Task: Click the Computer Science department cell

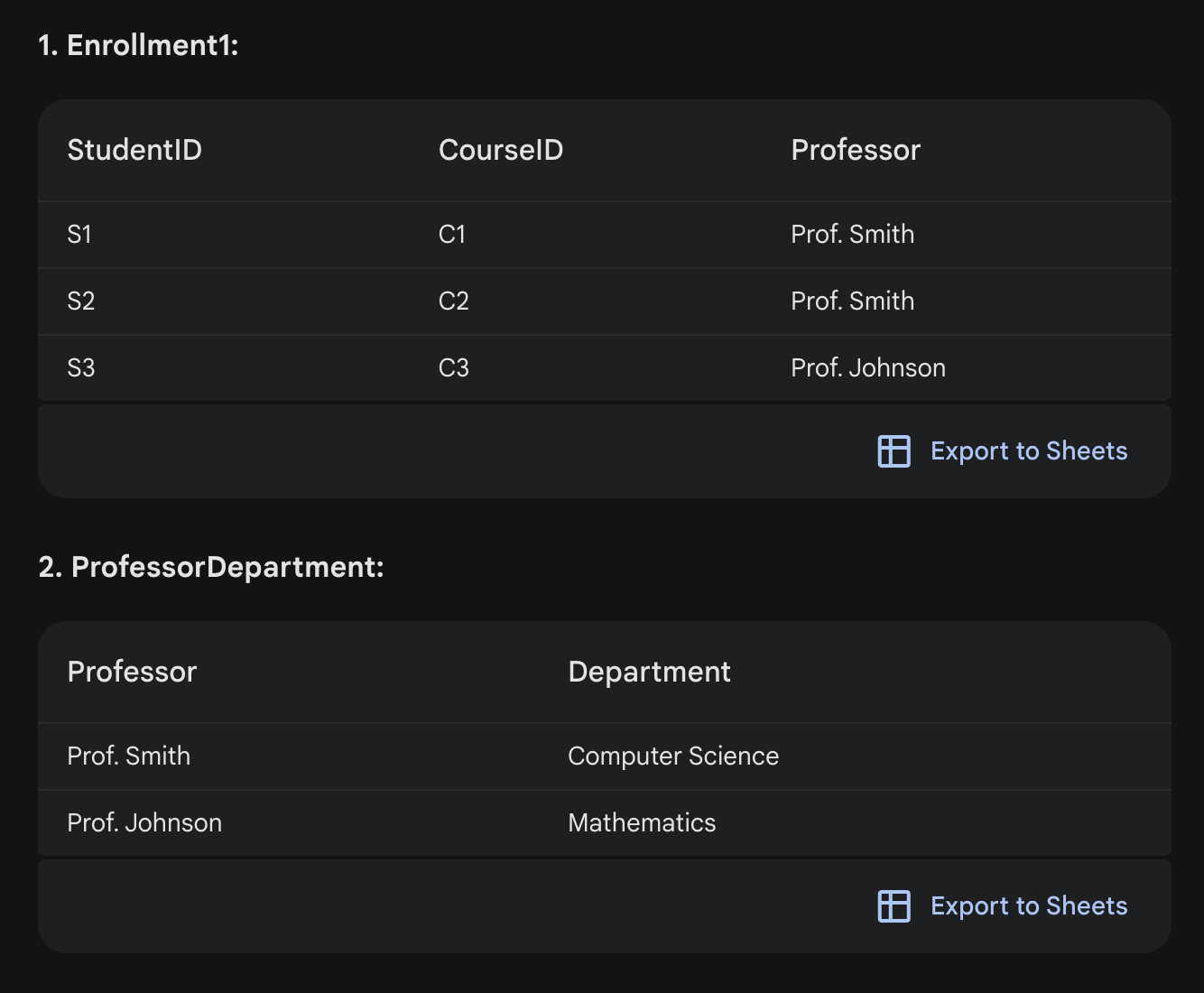Action: pos(672,756)
